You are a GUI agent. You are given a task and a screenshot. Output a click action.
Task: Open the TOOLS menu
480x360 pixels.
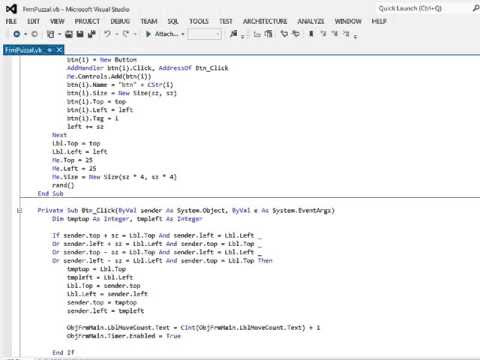click(x=199, y=21)
